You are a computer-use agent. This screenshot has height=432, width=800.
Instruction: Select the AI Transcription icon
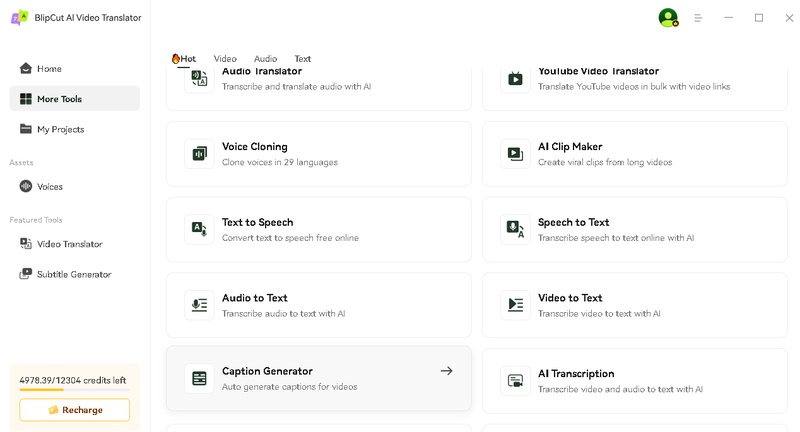click(x=515, y=381)
